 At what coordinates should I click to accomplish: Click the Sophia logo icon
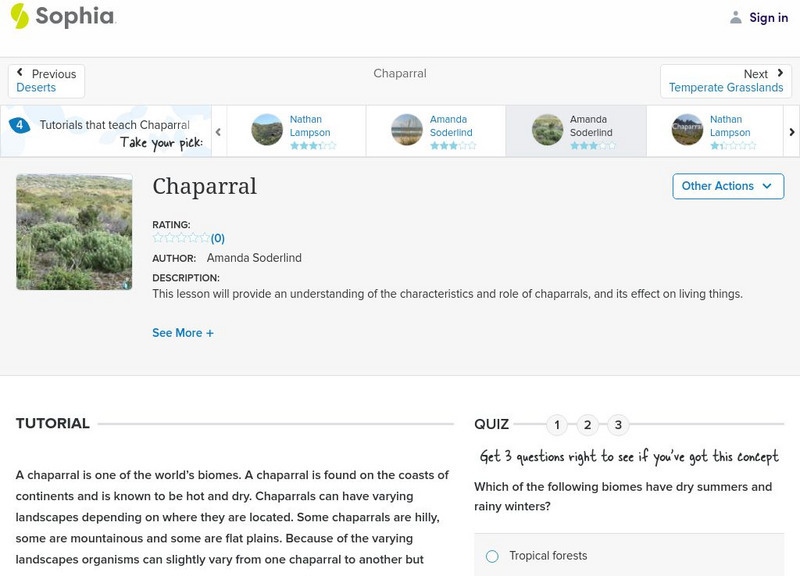pyautogui.click(x=19, y=16)
